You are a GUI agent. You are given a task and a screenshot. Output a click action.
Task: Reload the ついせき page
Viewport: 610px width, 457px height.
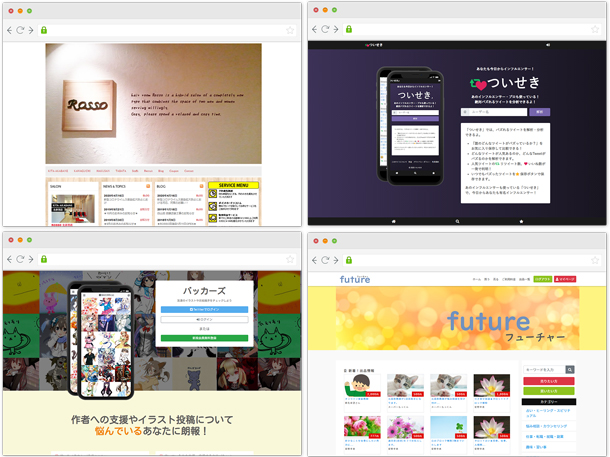click(x=325, y=29)
